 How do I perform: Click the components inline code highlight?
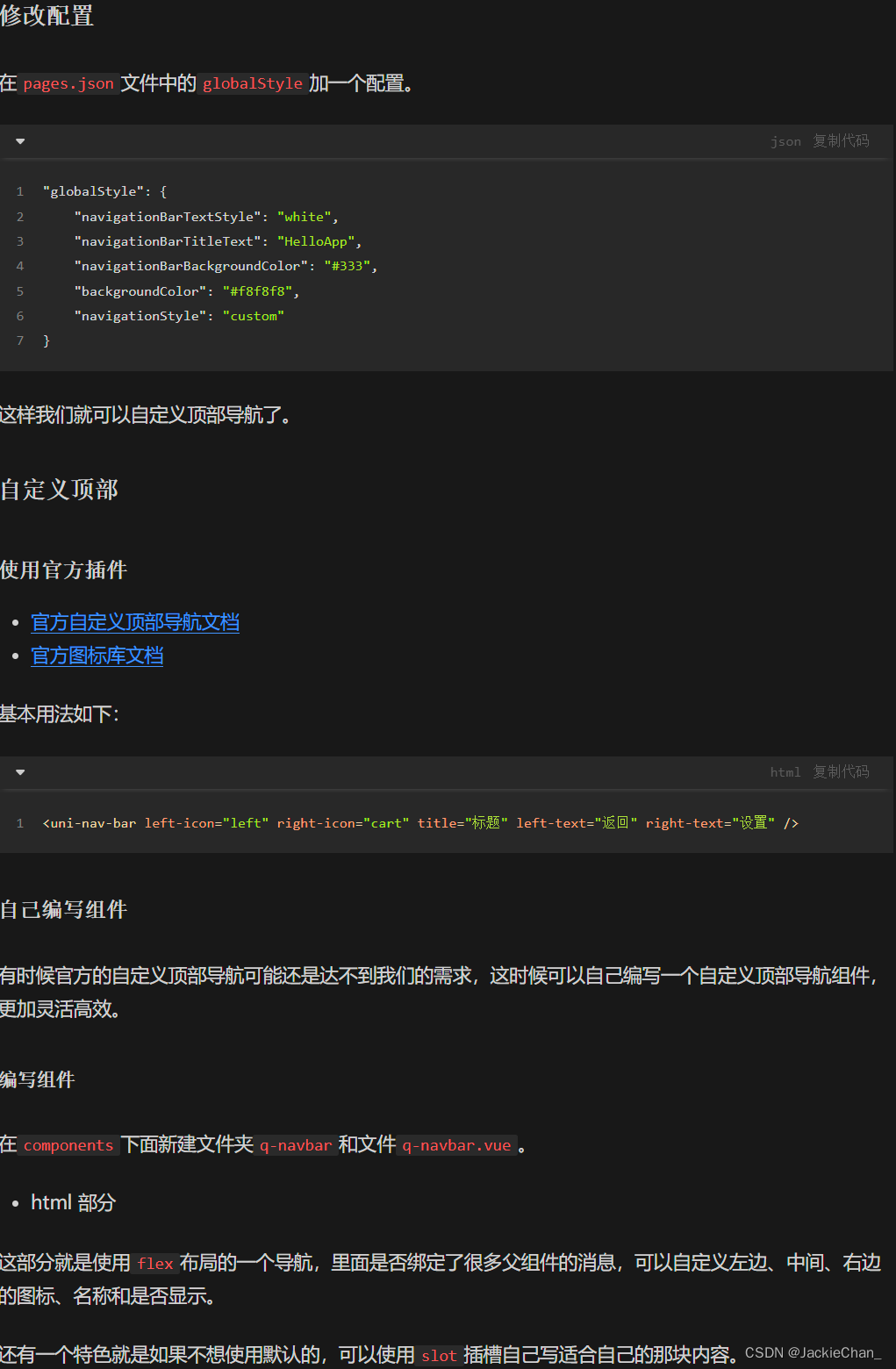[68, 1145]
